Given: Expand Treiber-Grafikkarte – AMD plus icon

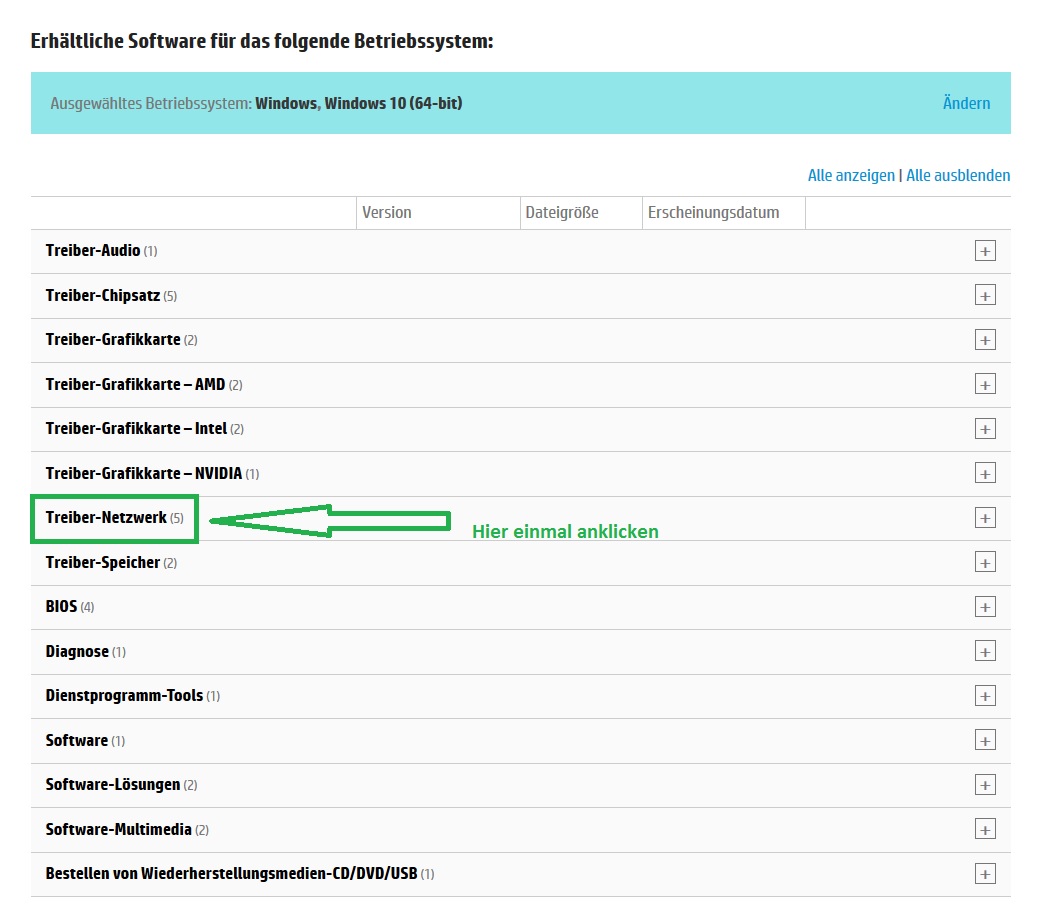Looking at the screenshot, I should (x=985, y=384).
